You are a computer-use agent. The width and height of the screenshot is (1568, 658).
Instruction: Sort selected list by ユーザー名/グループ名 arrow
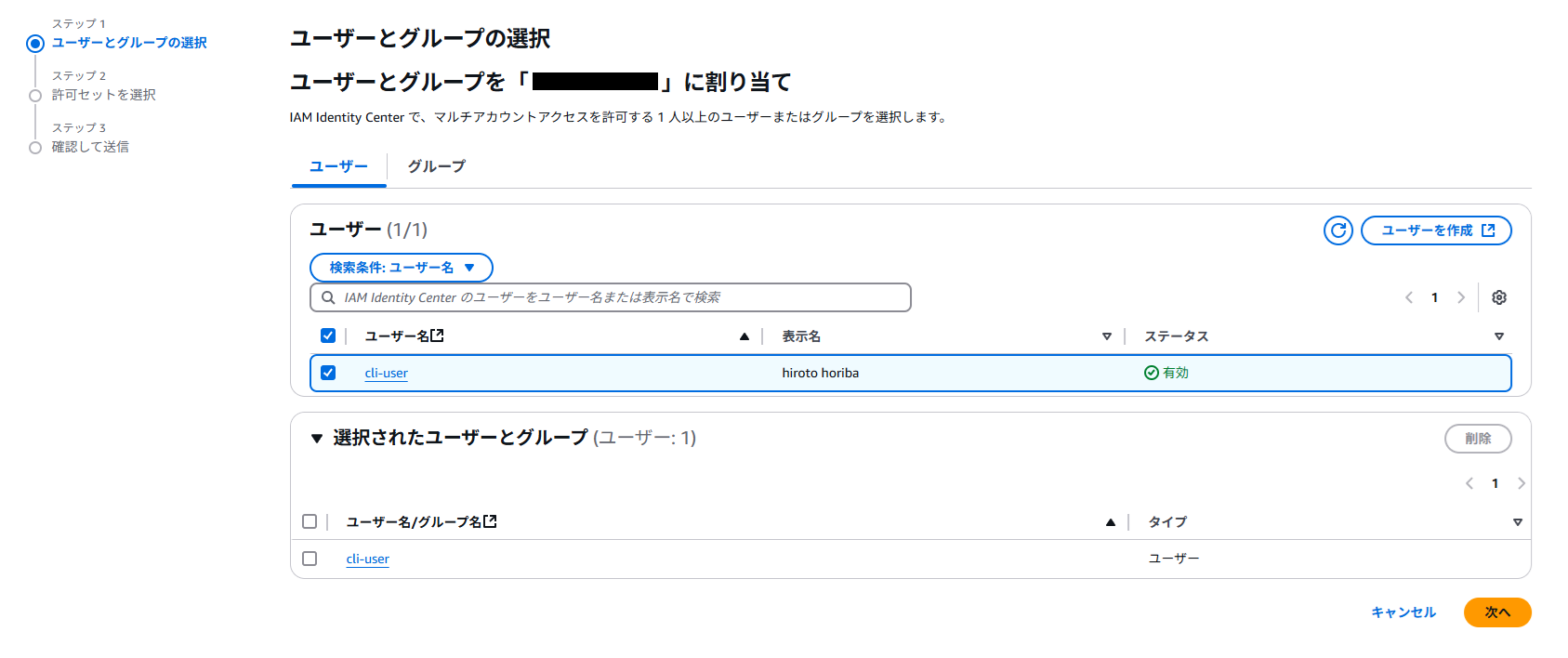click(x=1111, y=522)
